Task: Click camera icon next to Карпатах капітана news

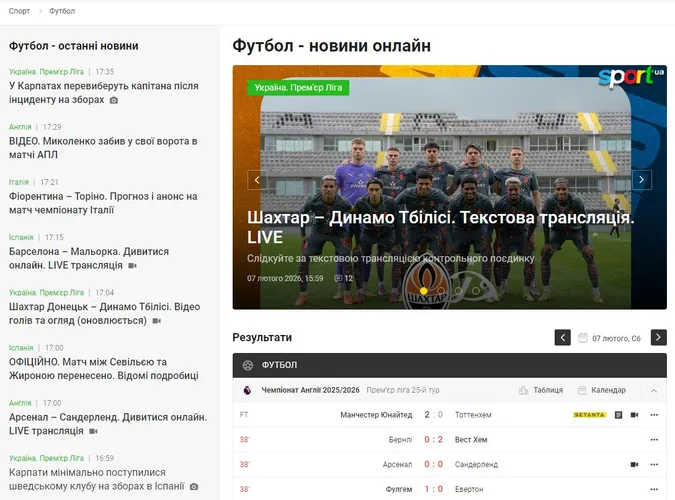Action: click(114, 100)
